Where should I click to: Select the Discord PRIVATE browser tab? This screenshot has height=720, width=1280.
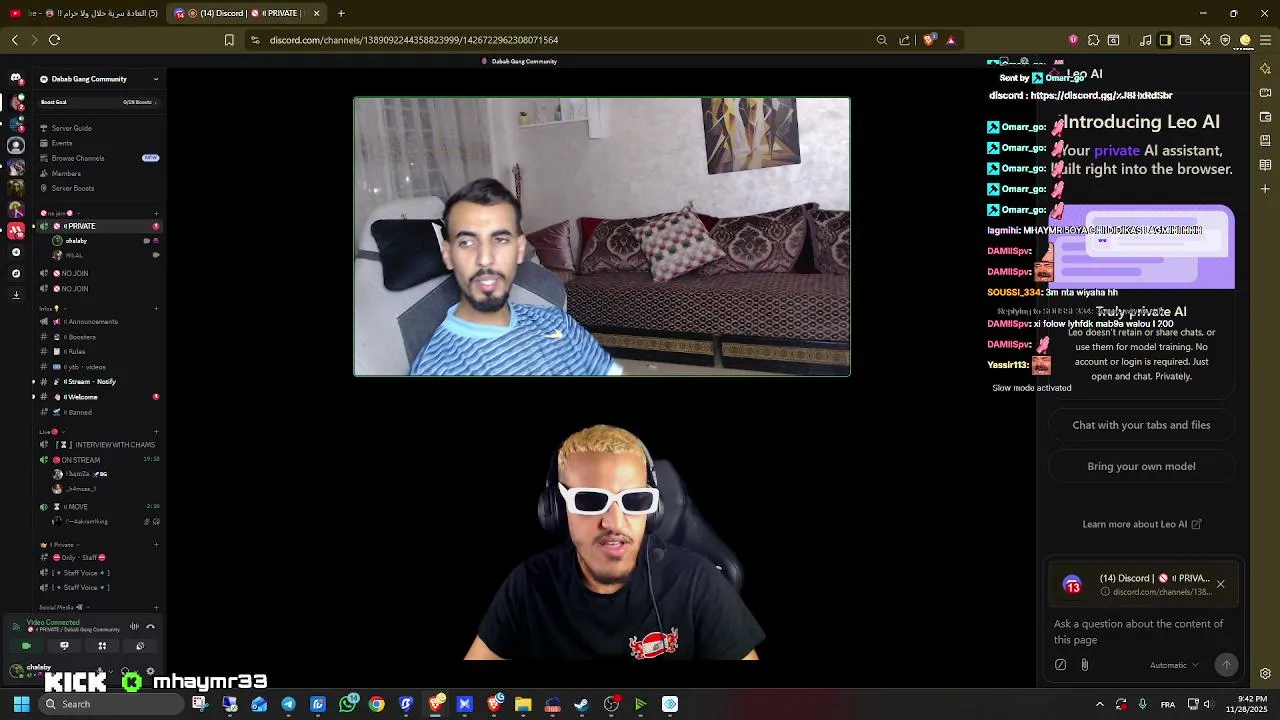246,13
